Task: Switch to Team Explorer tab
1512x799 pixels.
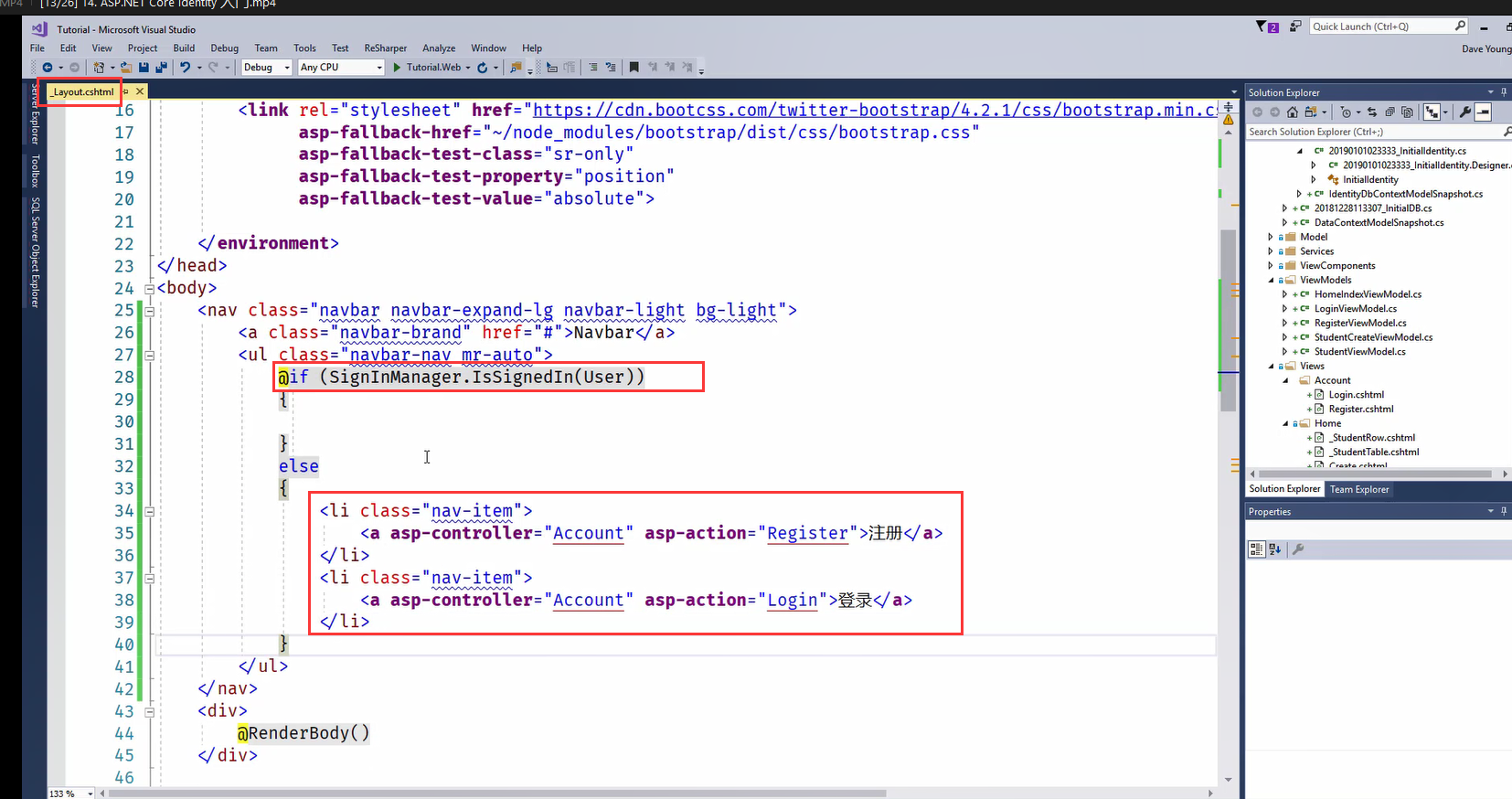Action: tap(1358, 489)
